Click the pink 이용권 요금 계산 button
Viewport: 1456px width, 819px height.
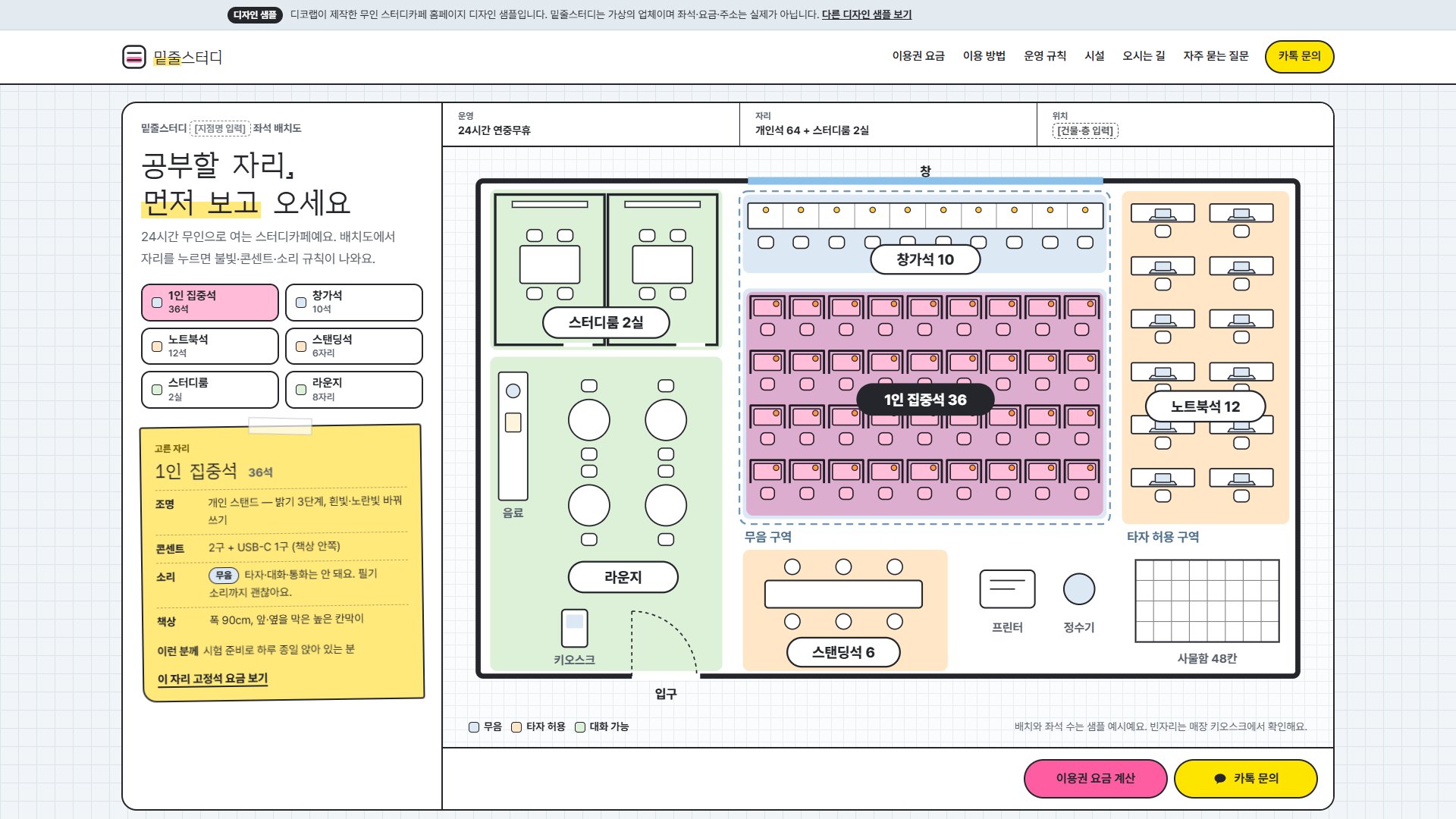click(1095, 779)
